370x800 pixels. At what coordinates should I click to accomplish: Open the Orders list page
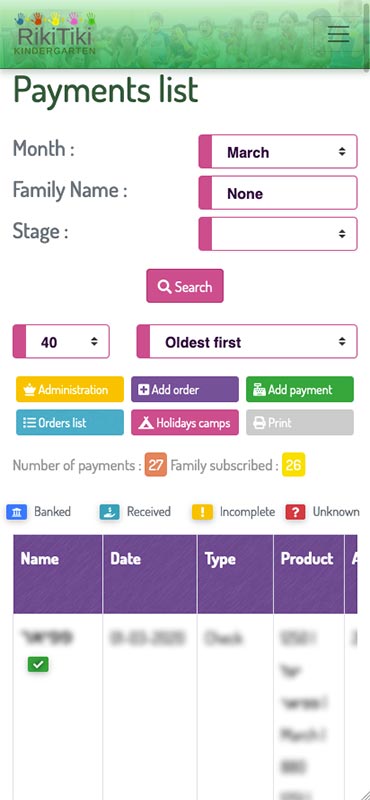(70, 422)
